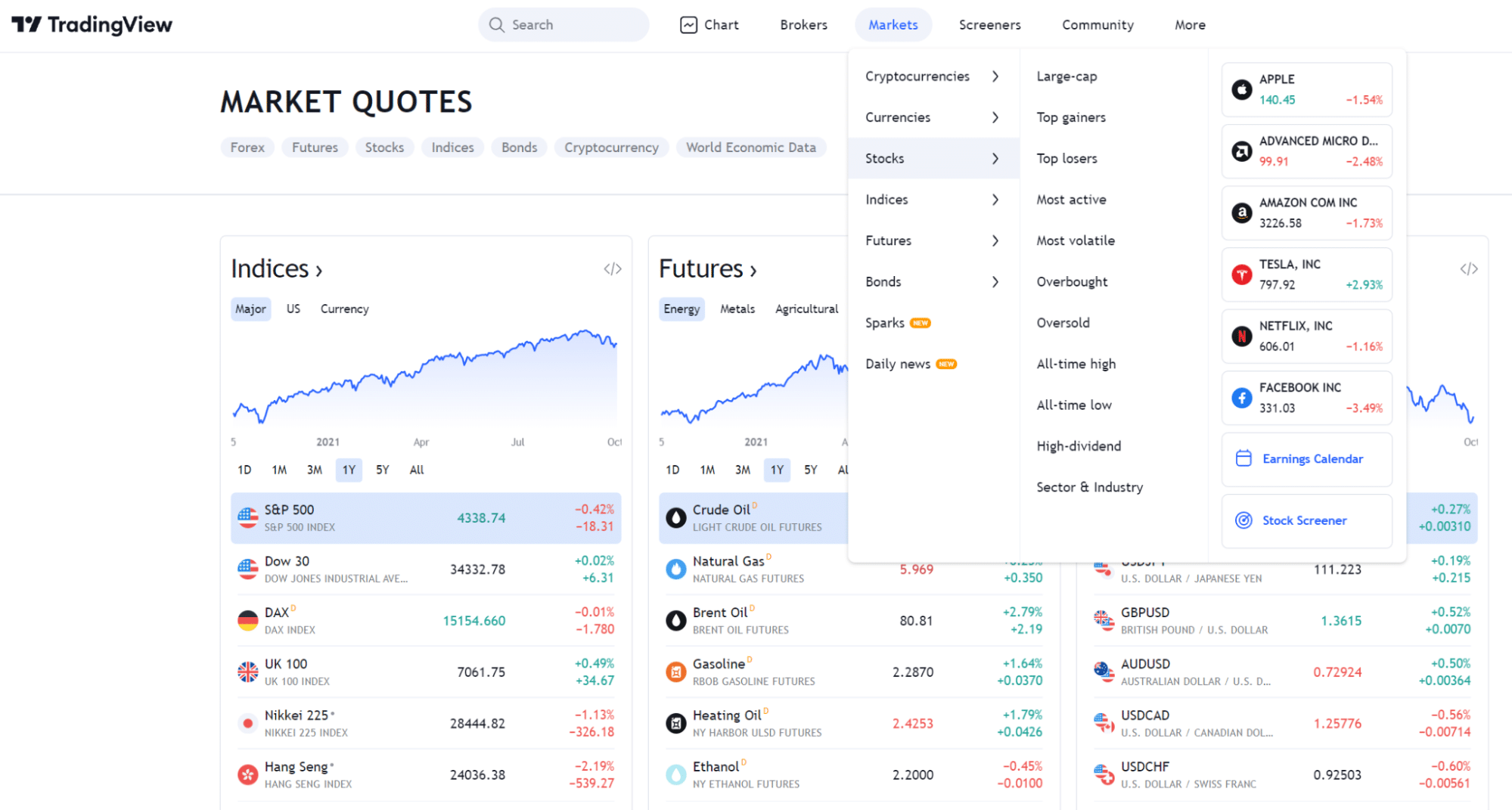Select Top losers
The image size is (1512, 810).
tap(1066, 158)
